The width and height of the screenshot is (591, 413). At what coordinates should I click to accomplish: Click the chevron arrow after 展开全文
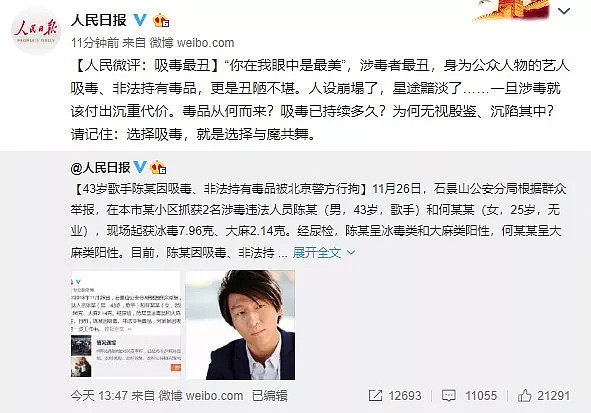click(351, 252)
